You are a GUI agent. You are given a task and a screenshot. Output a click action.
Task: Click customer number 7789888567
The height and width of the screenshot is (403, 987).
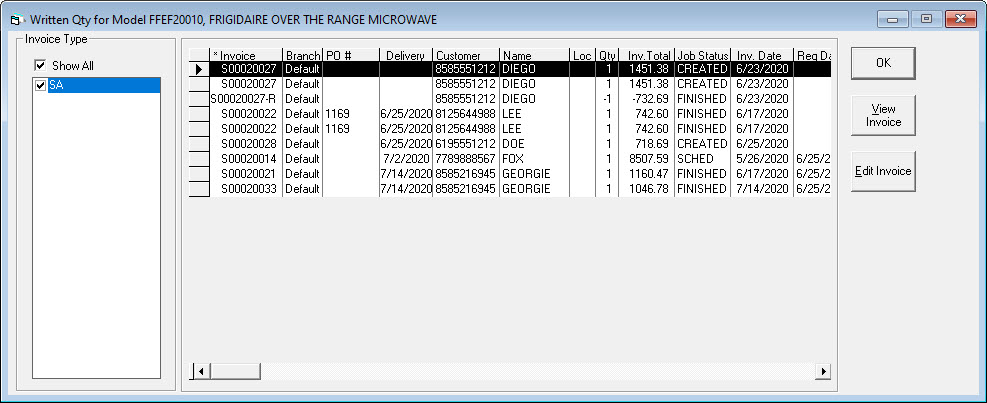click(466, 159)
